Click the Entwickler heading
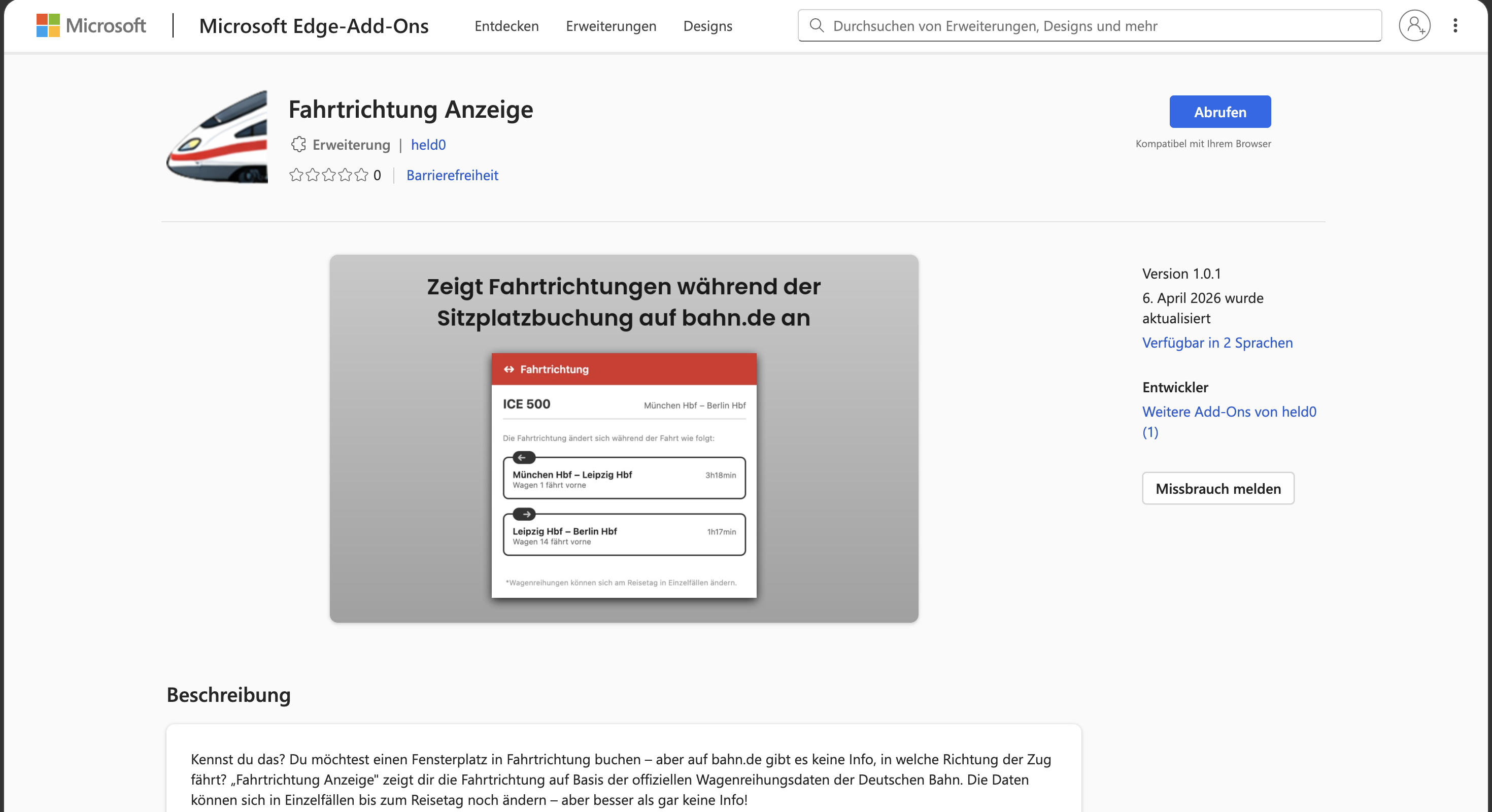Viewport: 1492px width, 812px height. click(x=1175, y=387)
